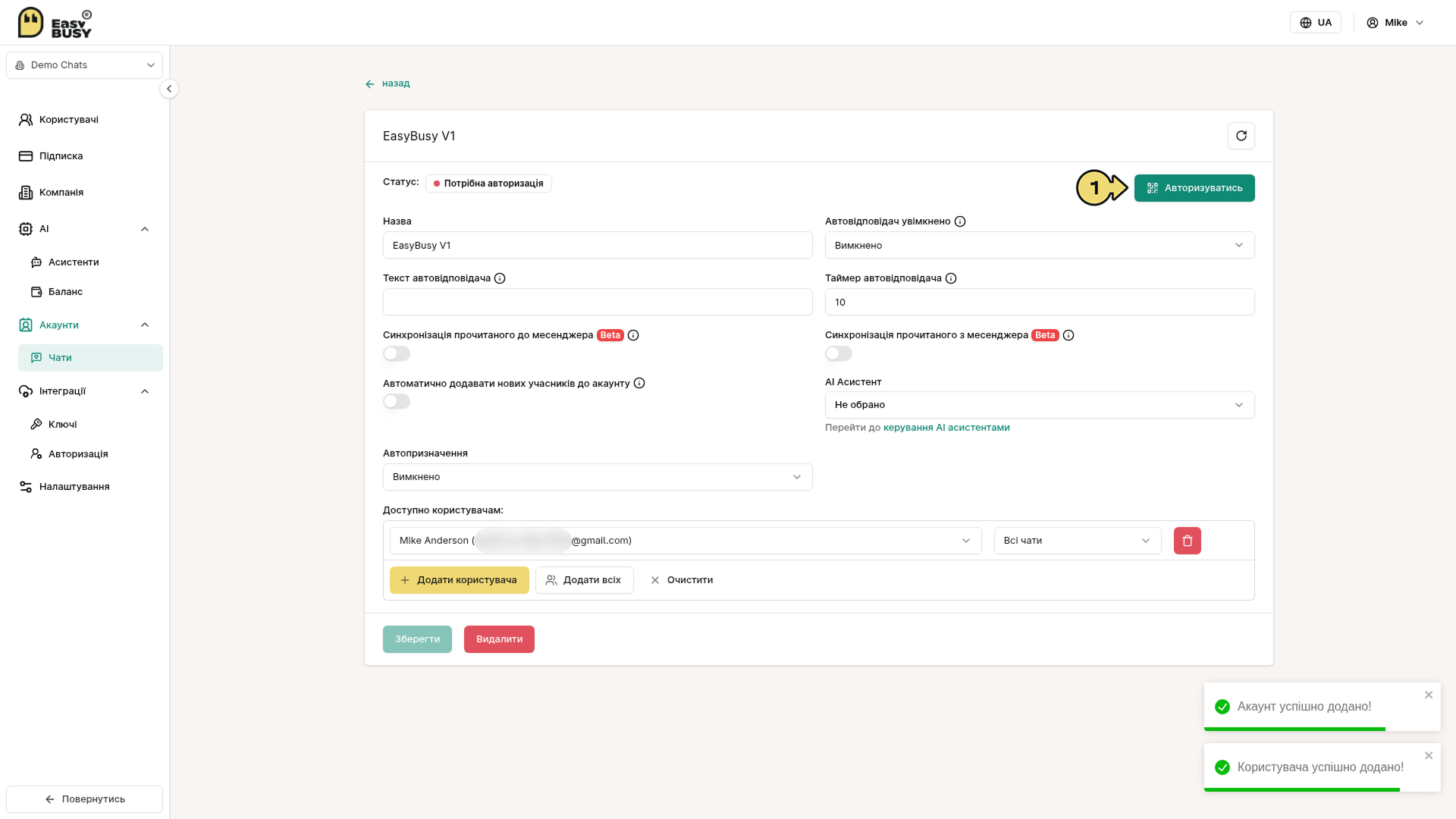Click the back arrow icon beside назад
This screenshot has width=1456, height=819.
coord(370,84)
